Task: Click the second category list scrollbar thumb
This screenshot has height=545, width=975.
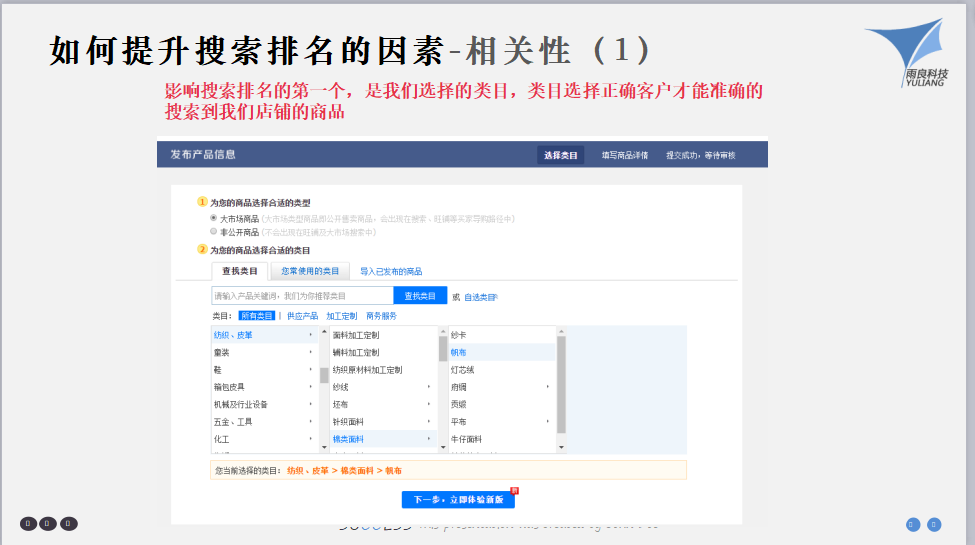Action: click(443, 349)
